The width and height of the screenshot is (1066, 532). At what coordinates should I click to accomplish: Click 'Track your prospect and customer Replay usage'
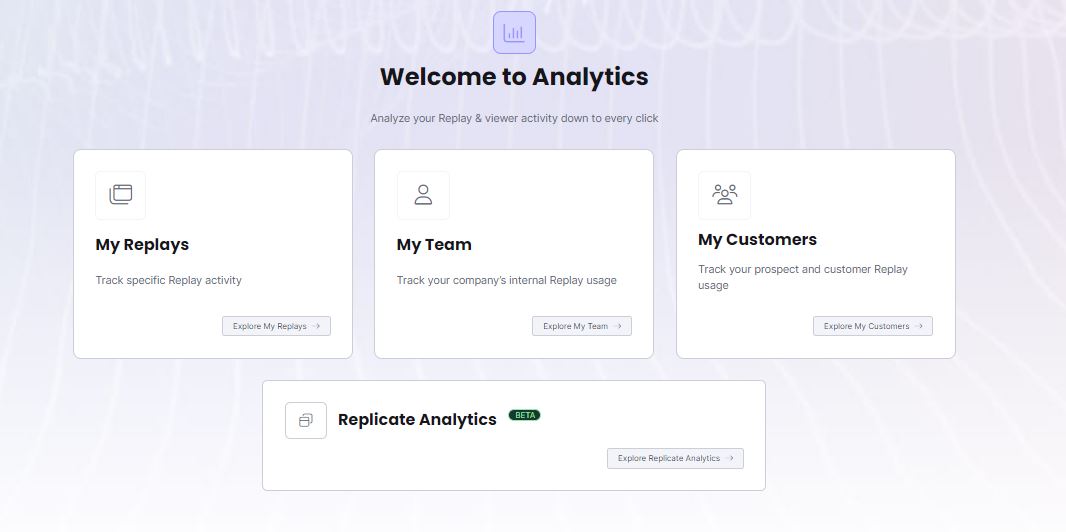(803, 277)
